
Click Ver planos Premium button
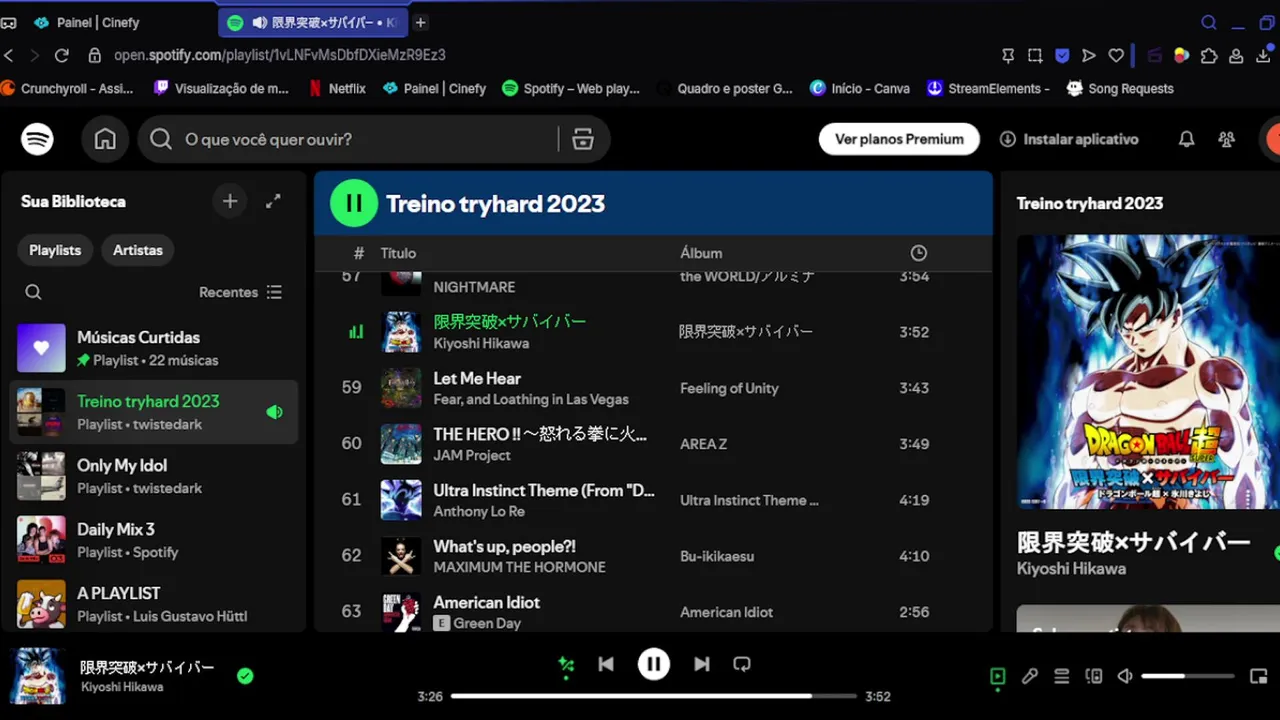[x=899, y=139]
